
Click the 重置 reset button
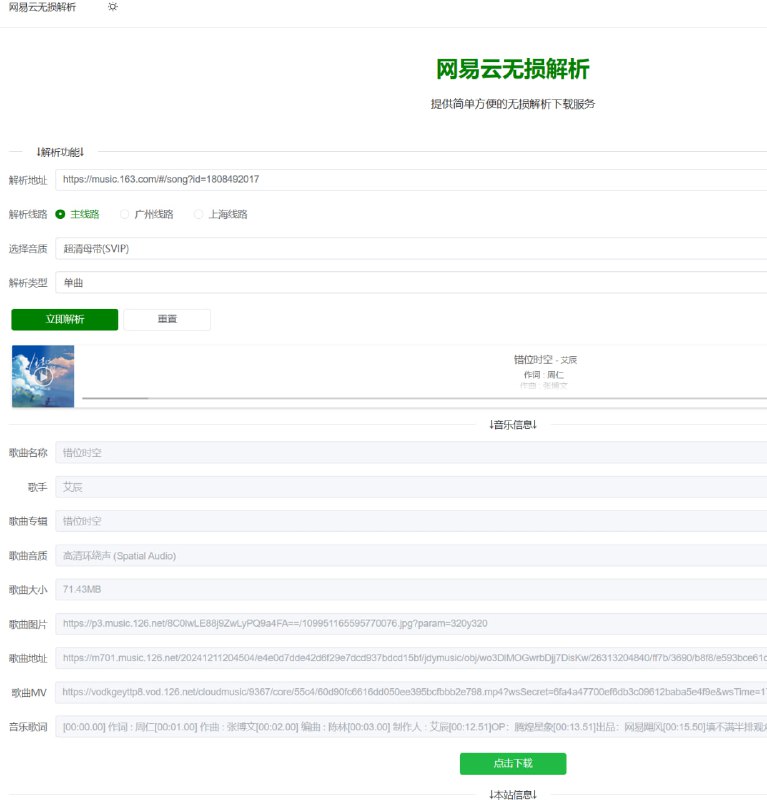[167, 319]
